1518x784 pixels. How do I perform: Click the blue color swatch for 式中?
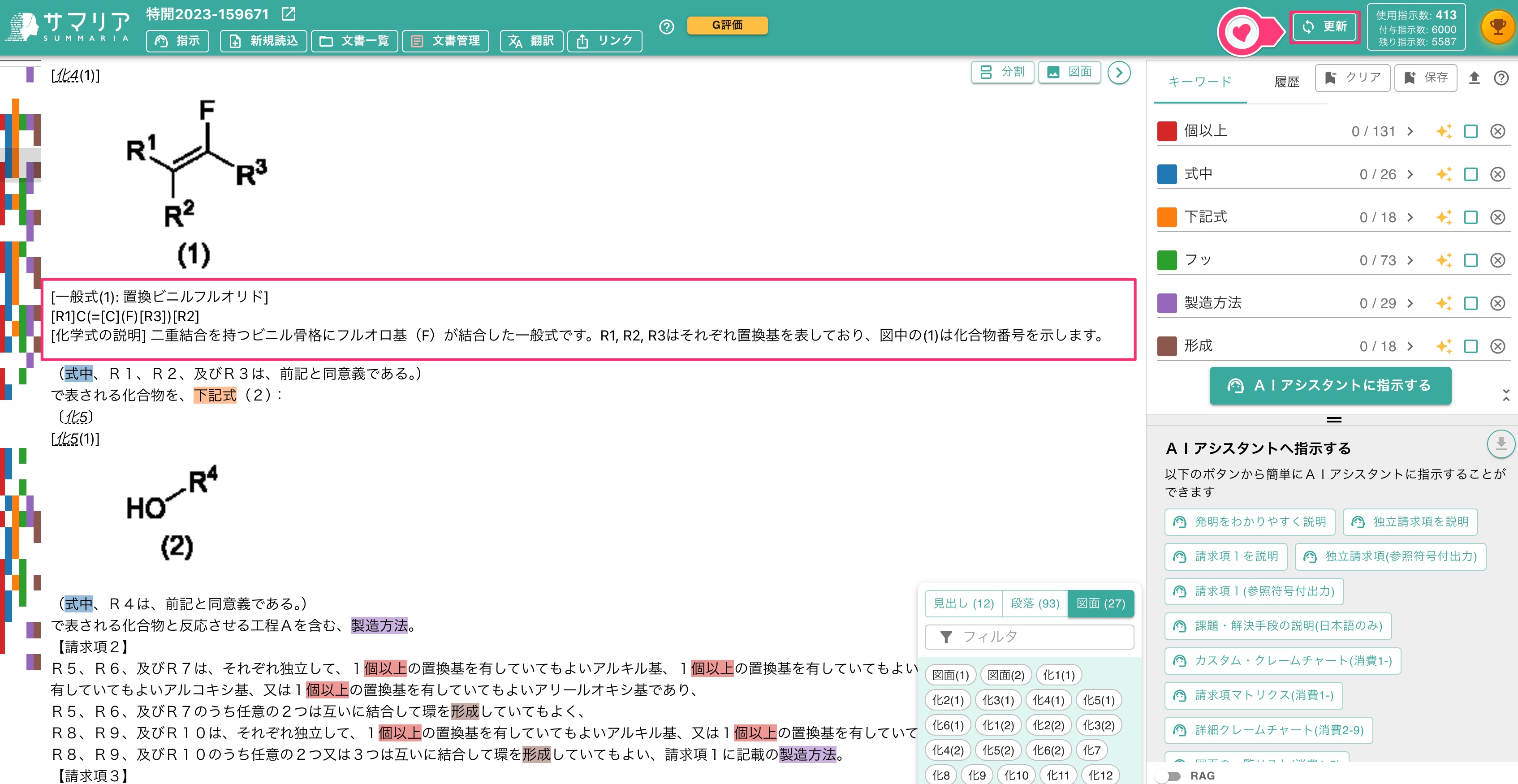1167,174
